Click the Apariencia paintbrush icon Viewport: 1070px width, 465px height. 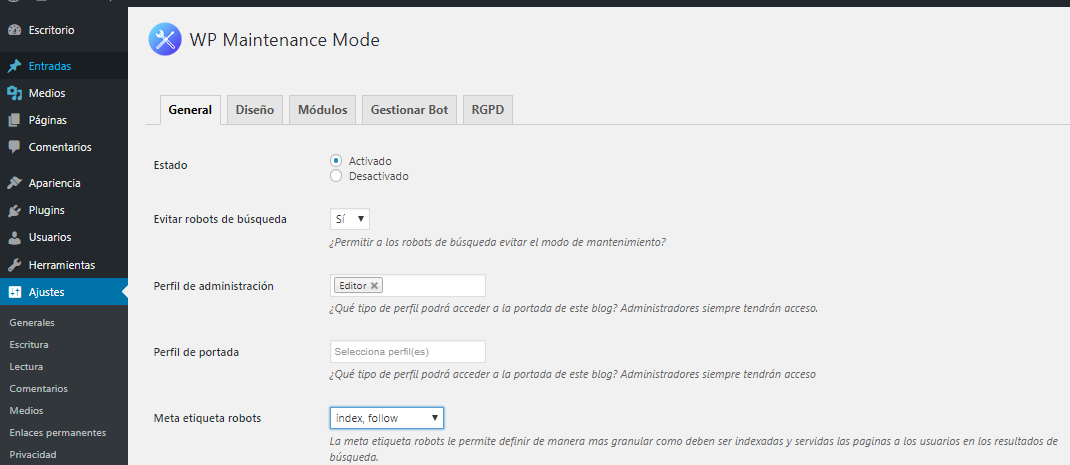(x=14, y=183)
